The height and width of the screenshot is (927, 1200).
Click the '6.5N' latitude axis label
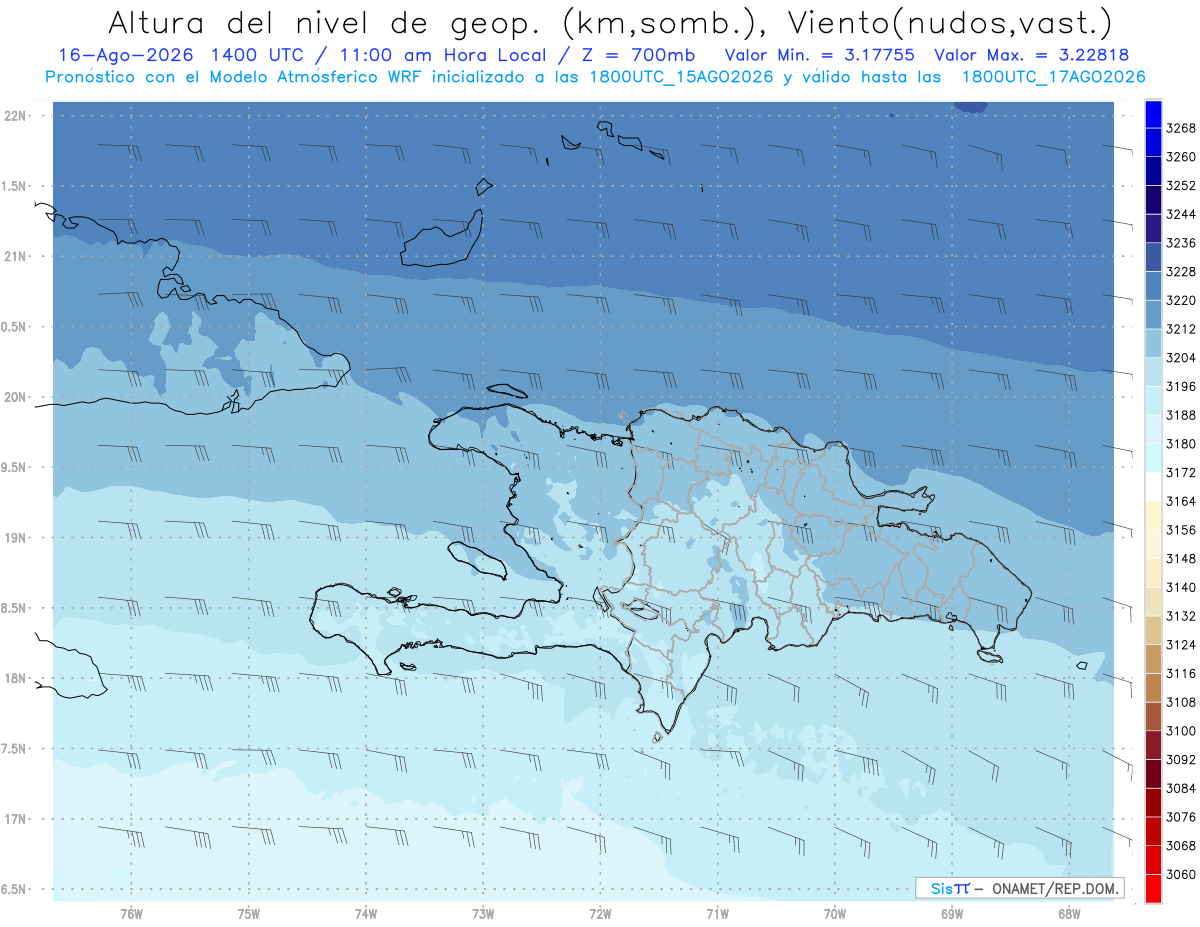[15, 889]
